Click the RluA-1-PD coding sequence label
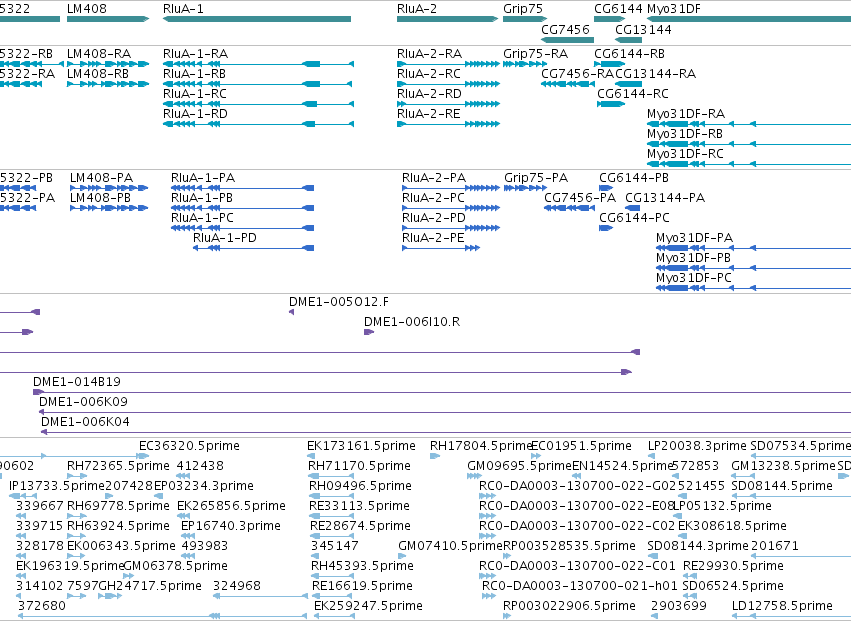The height and width of the screenshot is (621, 851). [225, 238]
